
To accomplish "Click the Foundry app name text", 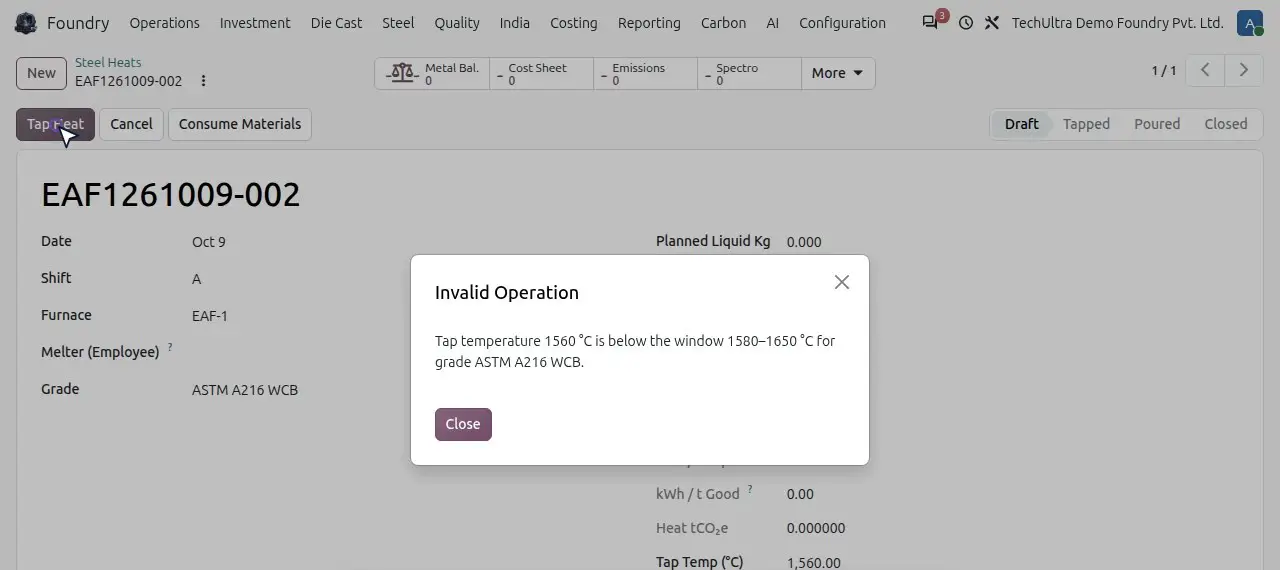I will pyautogui.click(x=78, y=23).
